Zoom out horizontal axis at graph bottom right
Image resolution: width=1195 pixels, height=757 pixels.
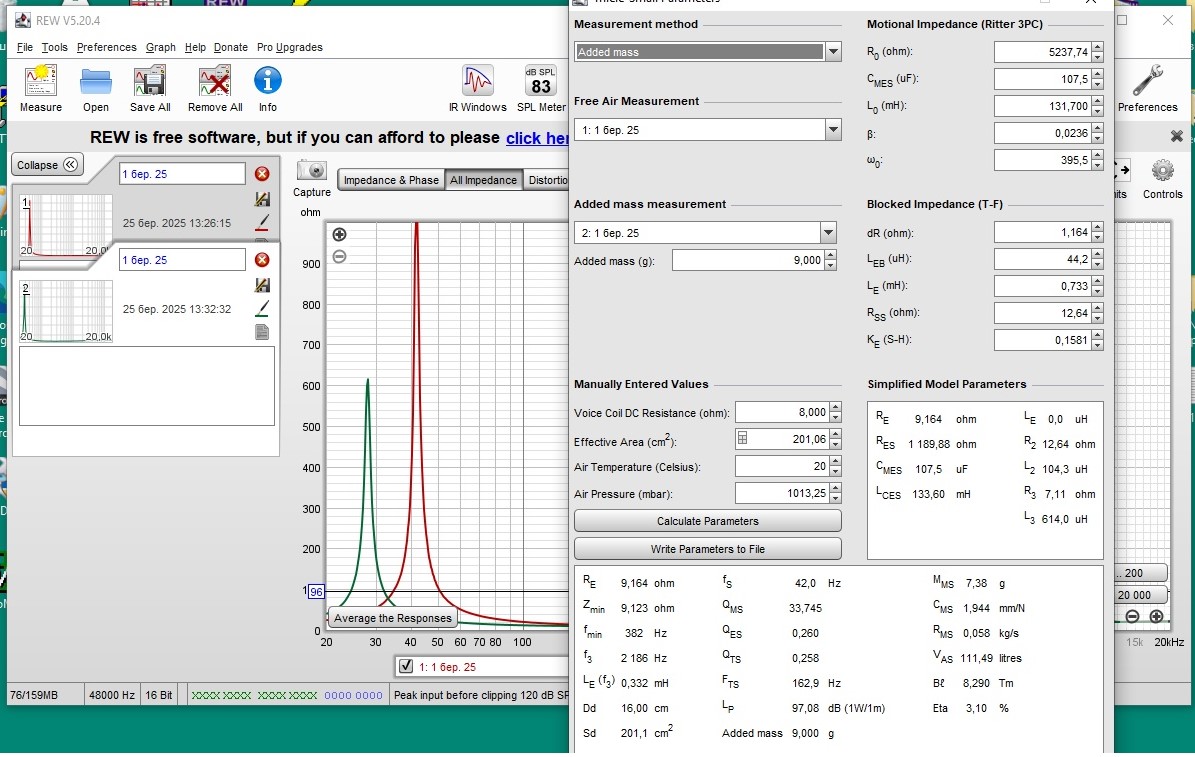[x=1133, y=616]
